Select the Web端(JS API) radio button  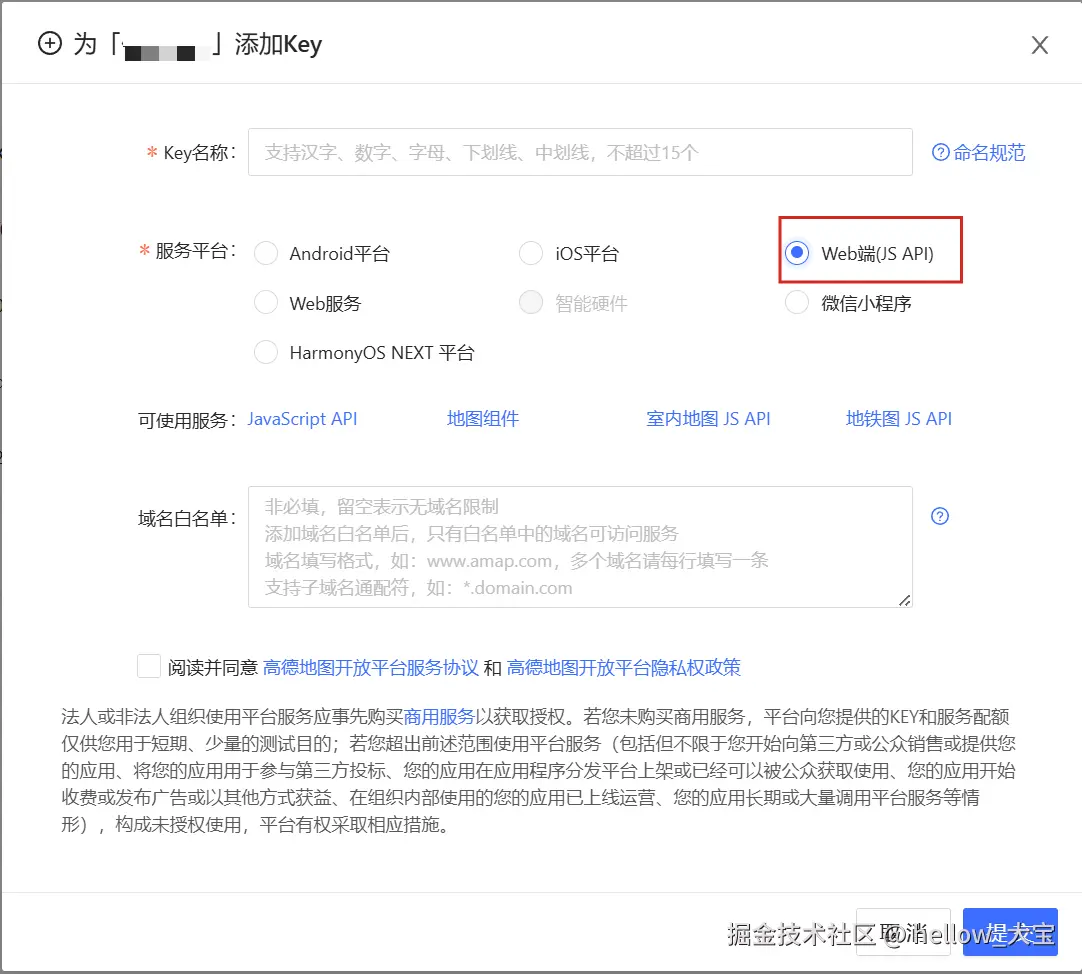pos(796,253)
